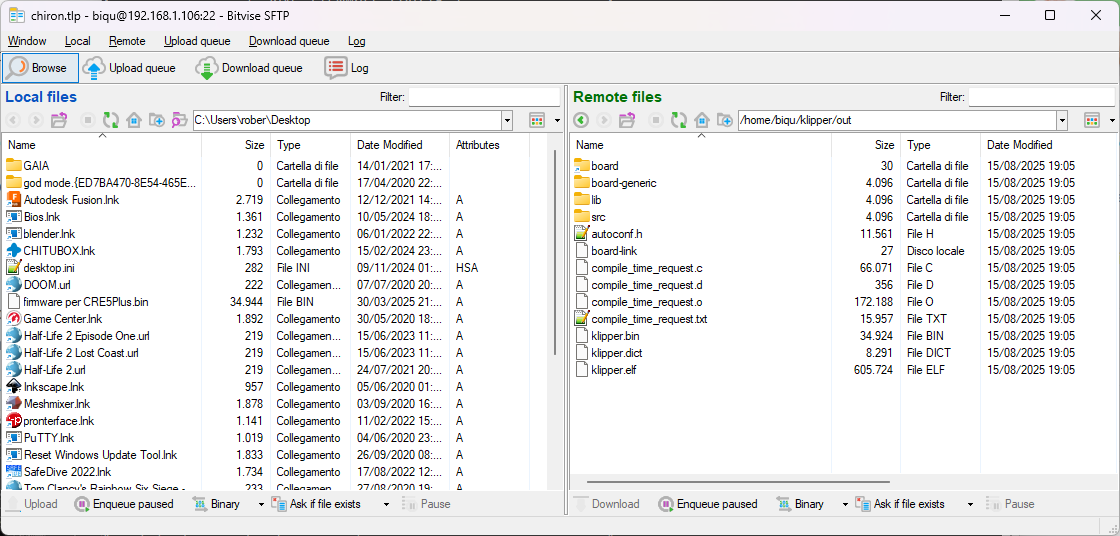
Task: Sort Remote files by Size column
Action: pyautogui.click(x=865, y=145)
